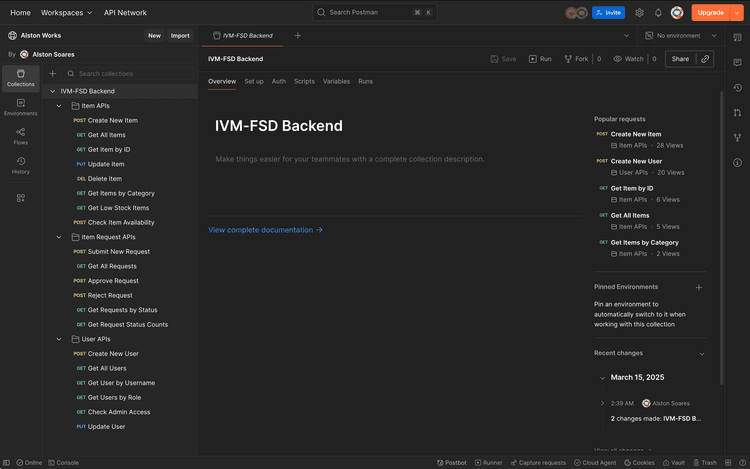Open the History sidebar panel
This screenshot has height=469, width=750.
click(20, 164)
